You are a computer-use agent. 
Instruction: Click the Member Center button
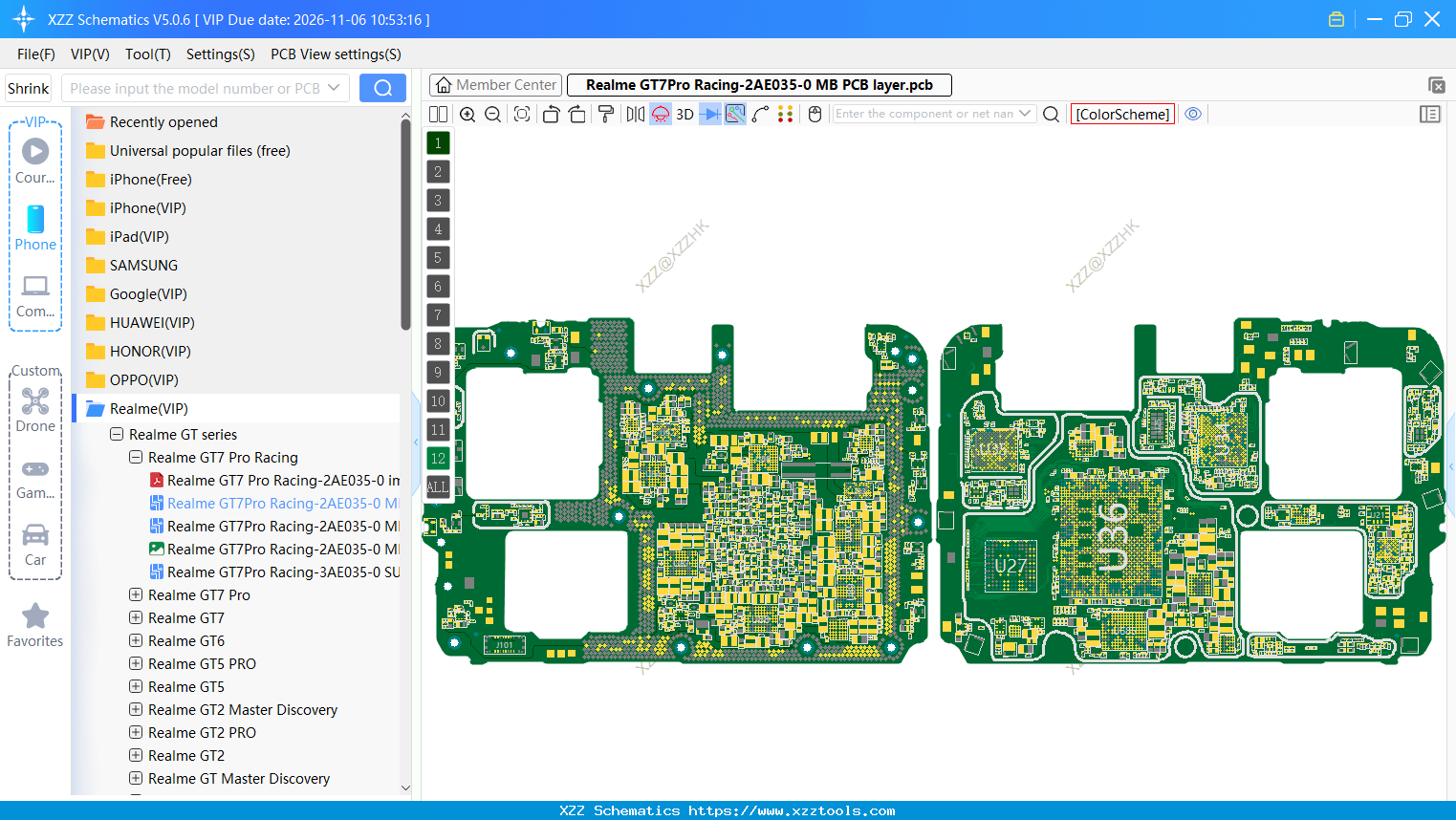495,84
